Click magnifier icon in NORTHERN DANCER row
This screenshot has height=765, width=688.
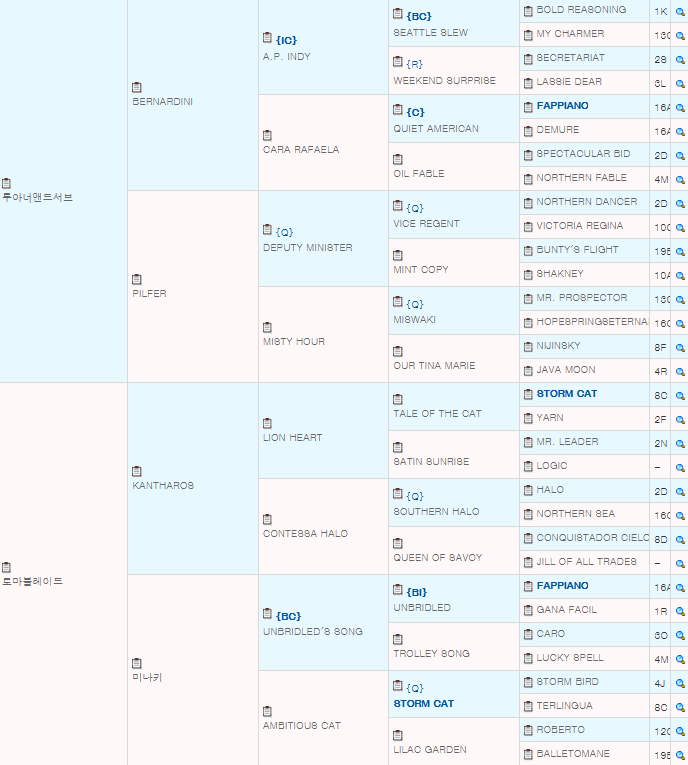tap(680, 203)
